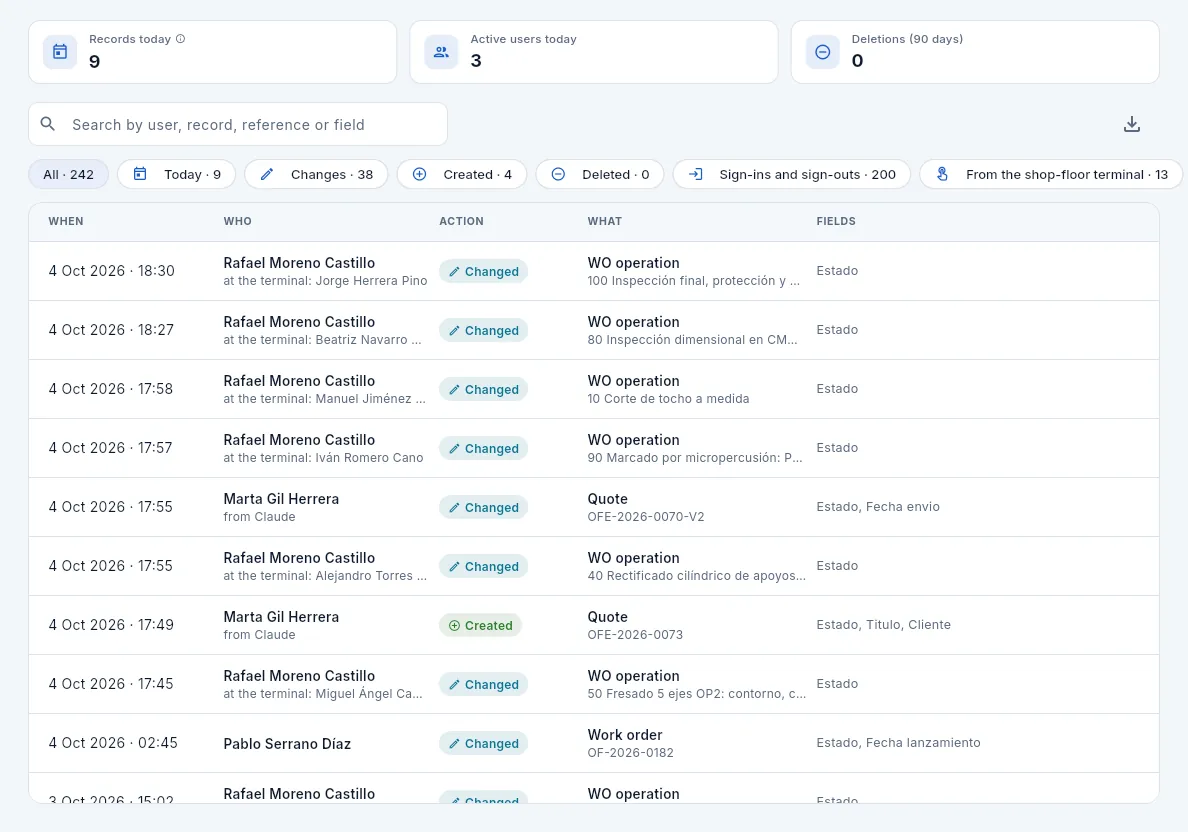The width and height of the screenshot is (1188, 832).
Task: Select the All · 242 filter
Action: point(68,174)
